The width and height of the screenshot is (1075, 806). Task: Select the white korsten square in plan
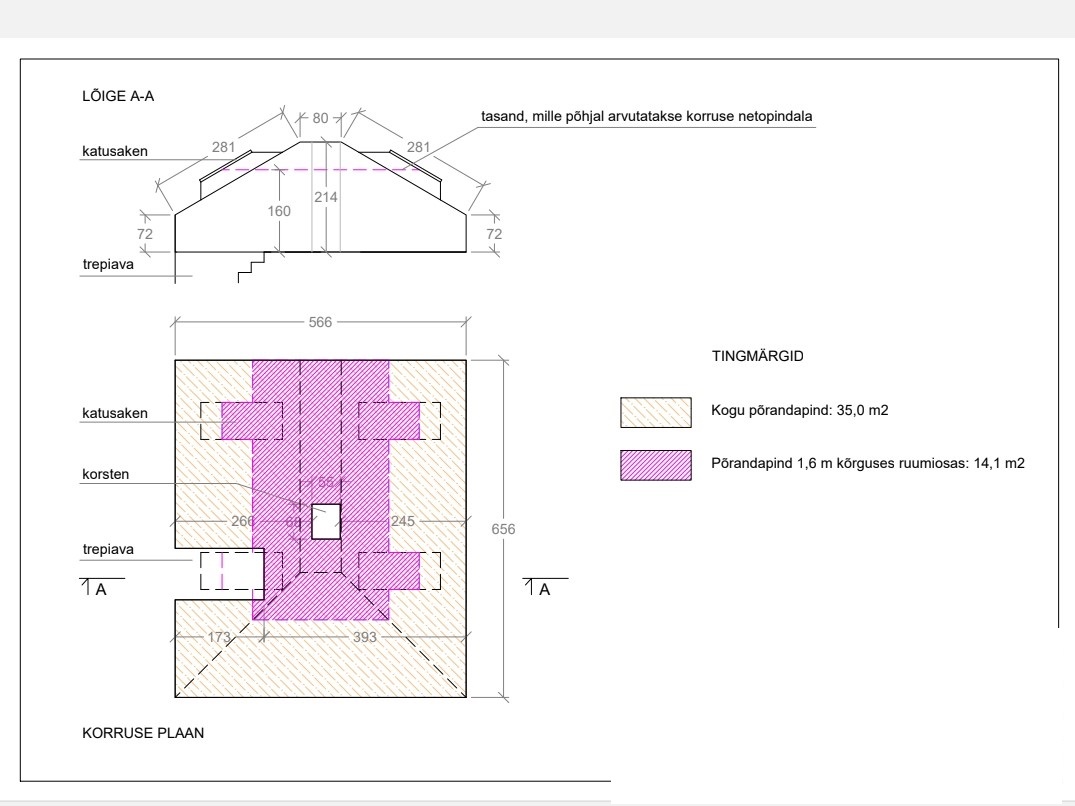coord(325,521)
